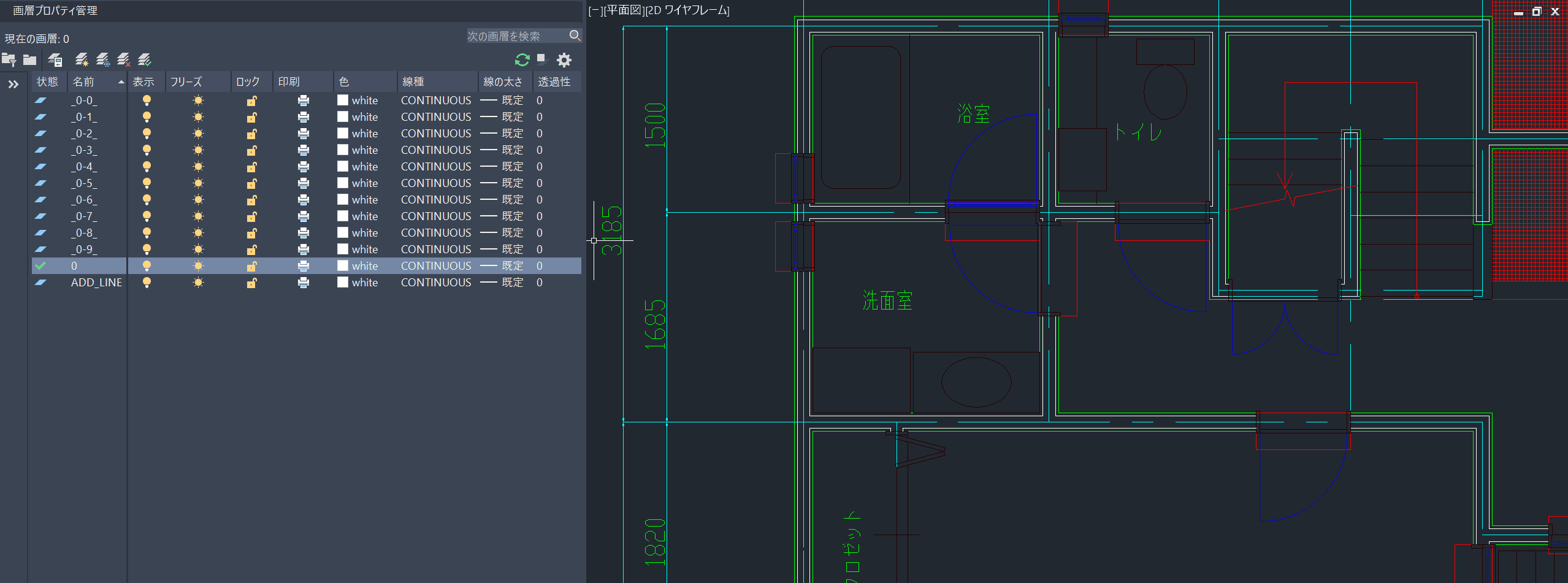Sort layers by 名前 column
The width and height of the screenshot is (1568, 583).
(98, 82)
